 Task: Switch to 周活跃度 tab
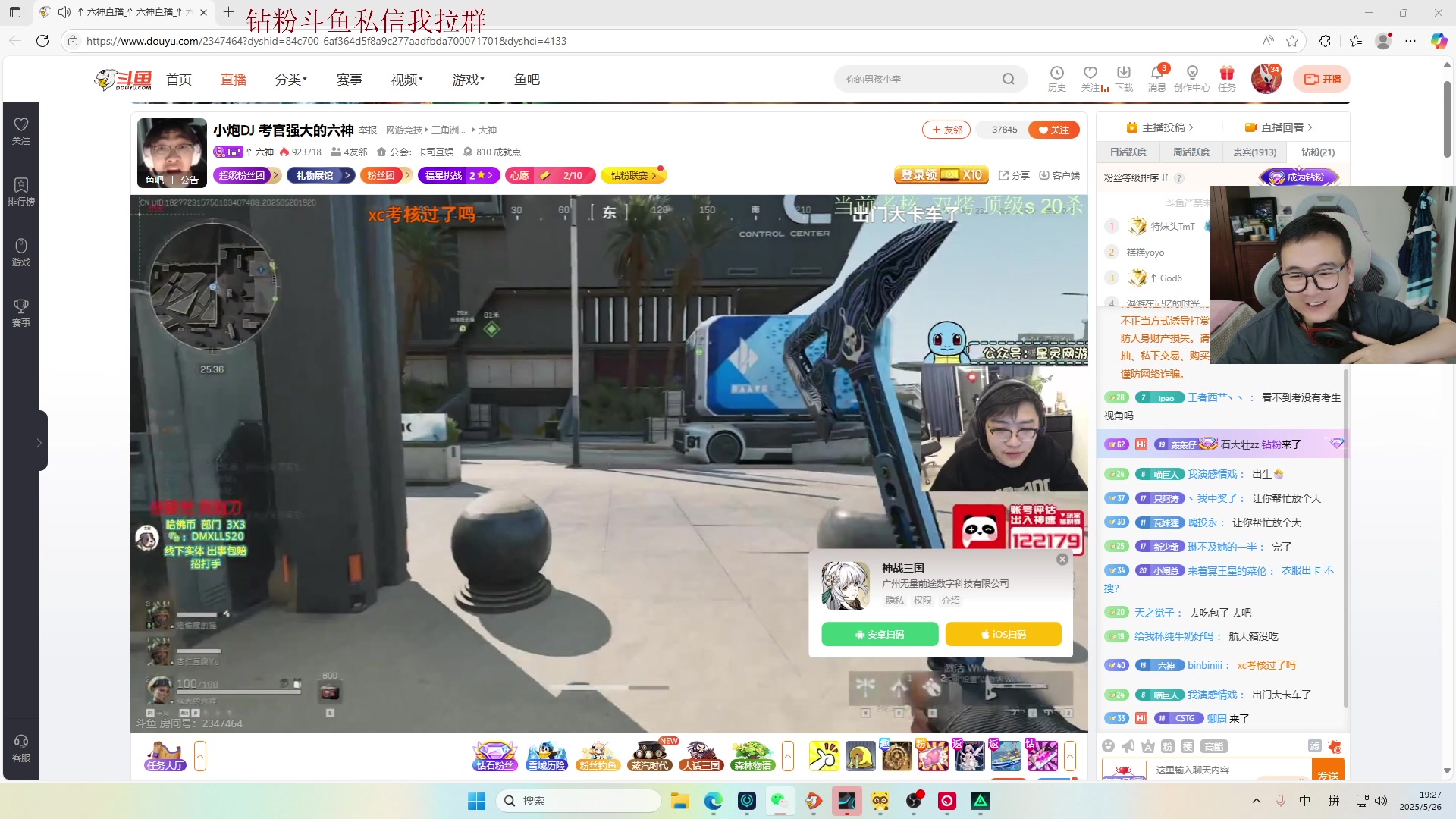1191,152
